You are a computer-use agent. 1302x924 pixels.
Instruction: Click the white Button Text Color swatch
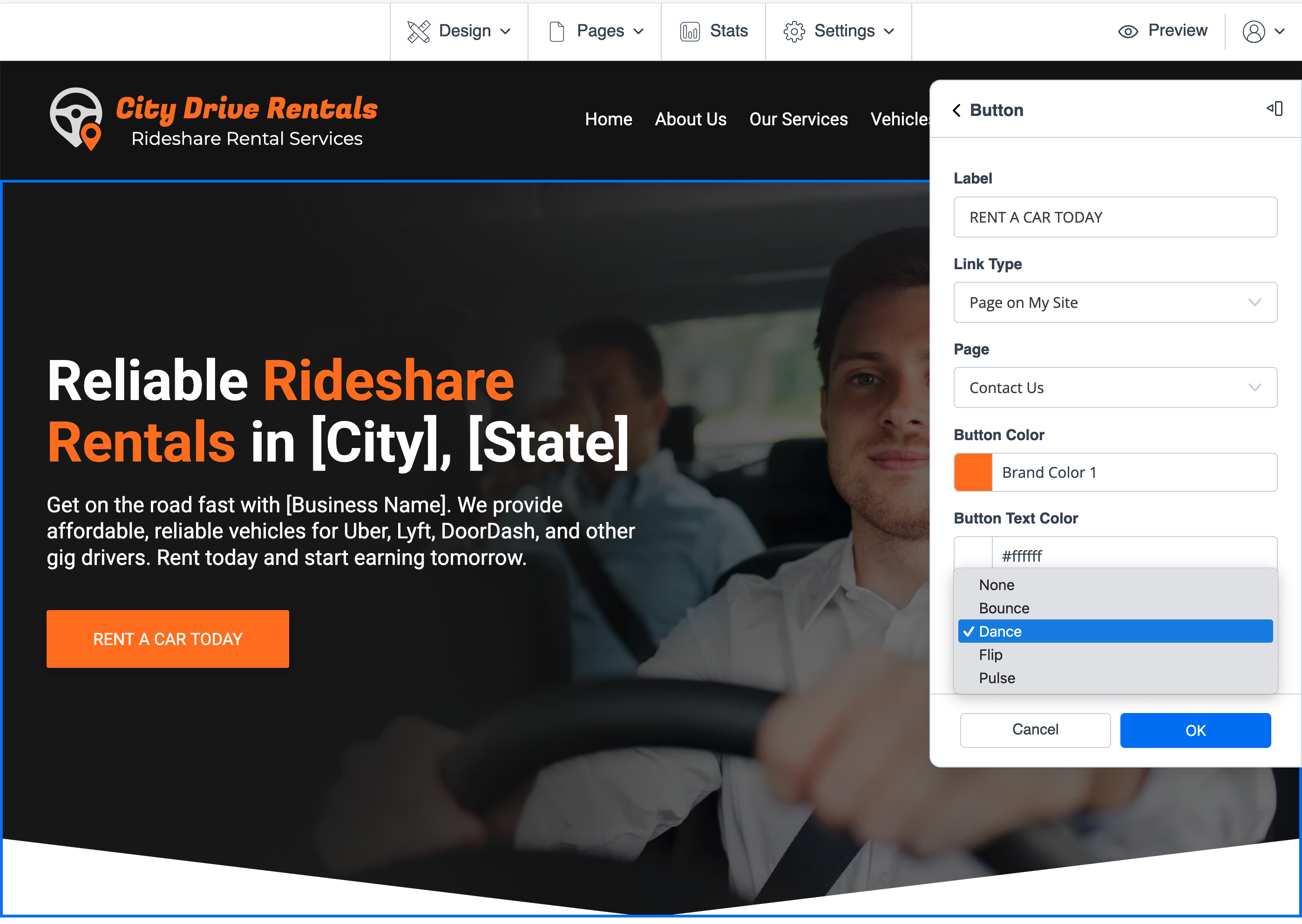pos(973,553)
